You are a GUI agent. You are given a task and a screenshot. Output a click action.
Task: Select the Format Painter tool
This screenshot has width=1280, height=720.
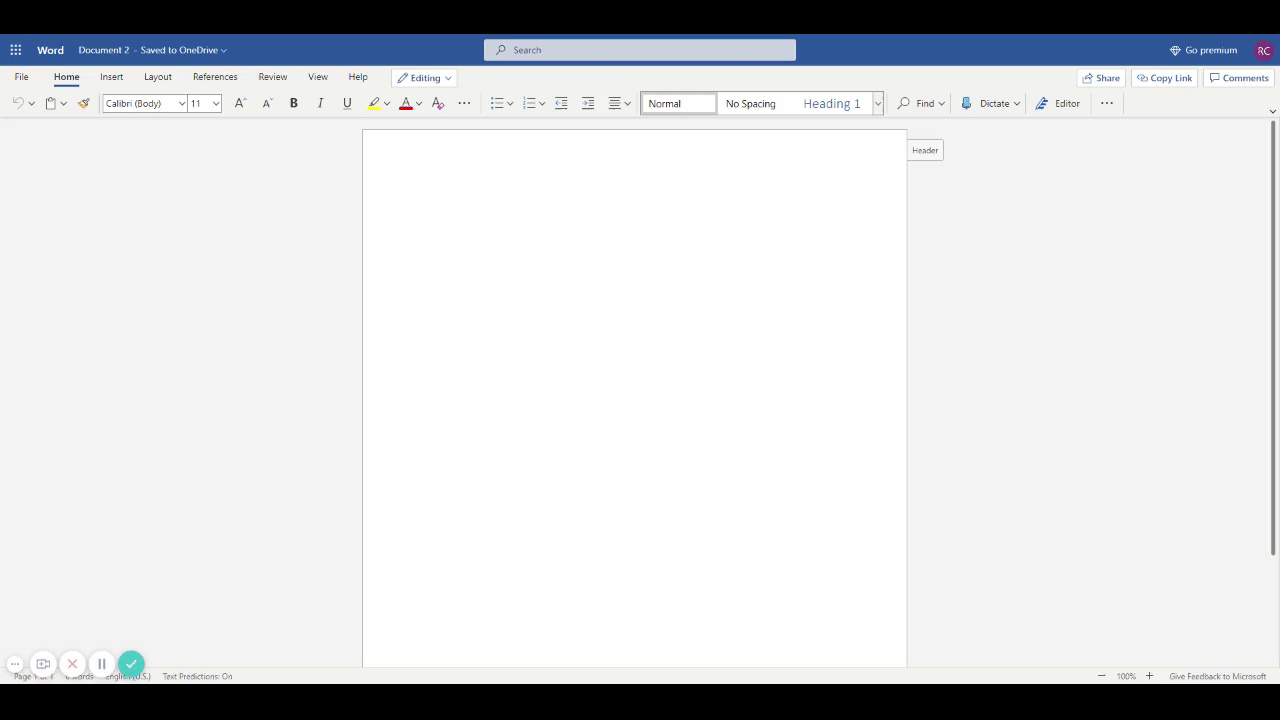(83, 103)
